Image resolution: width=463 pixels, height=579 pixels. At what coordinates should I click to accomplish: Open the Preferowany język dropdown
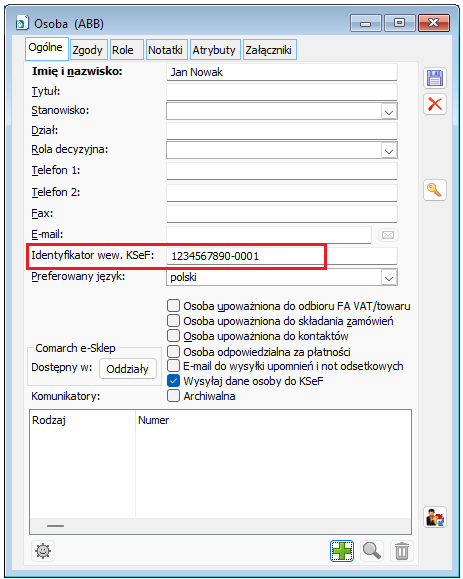(x=388, y=277)
